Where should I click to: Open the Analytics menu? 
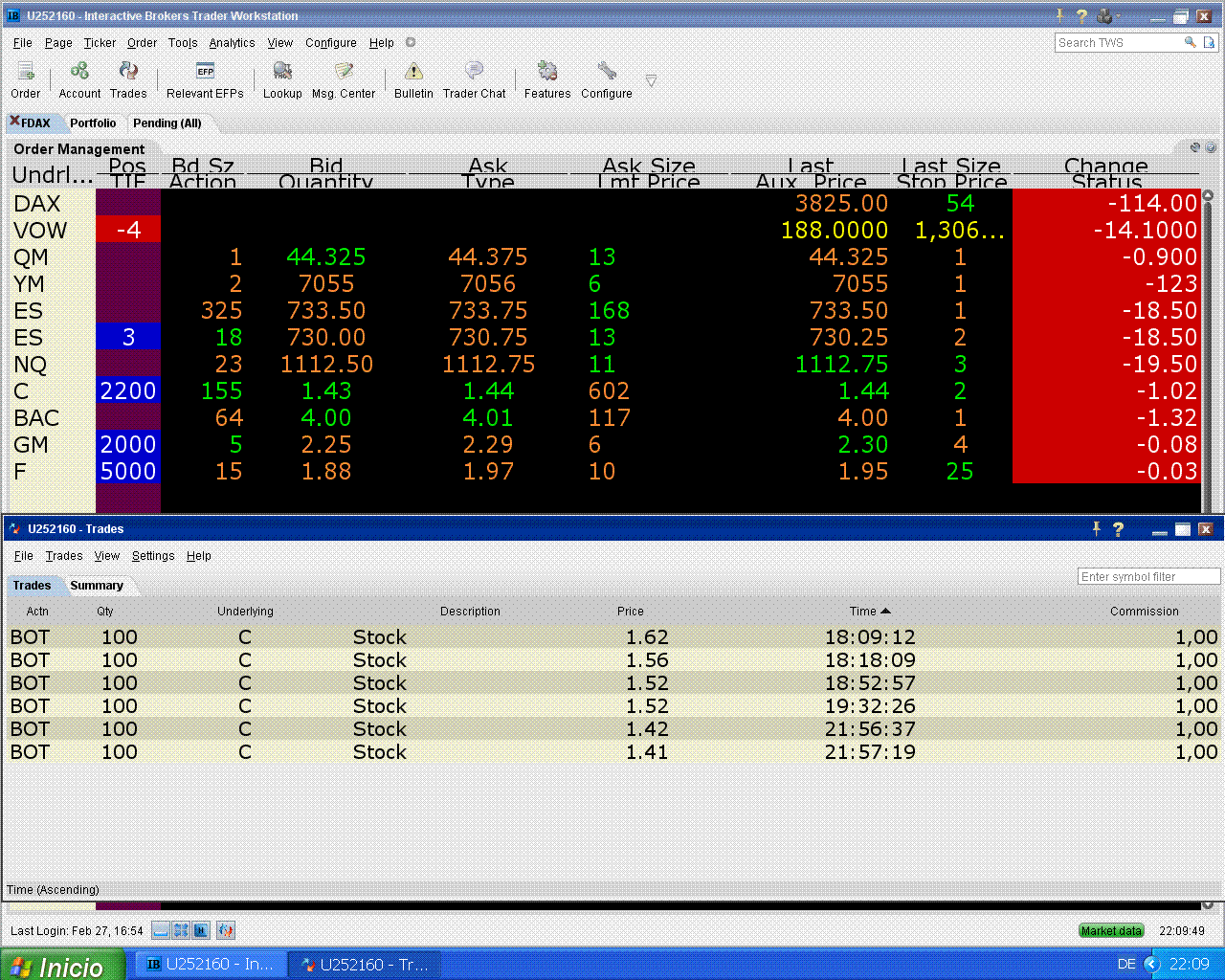coord(232,43)
